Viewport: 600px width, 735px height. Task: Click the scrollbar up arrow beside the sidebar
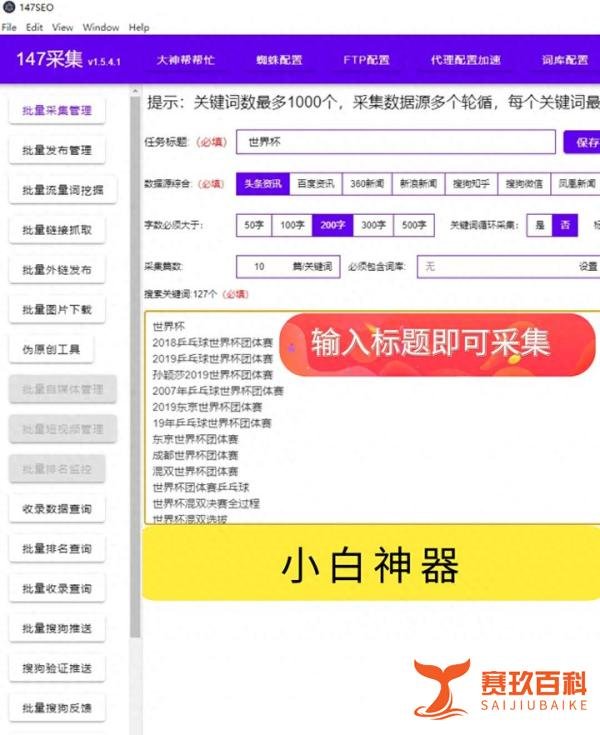[135, 91]
